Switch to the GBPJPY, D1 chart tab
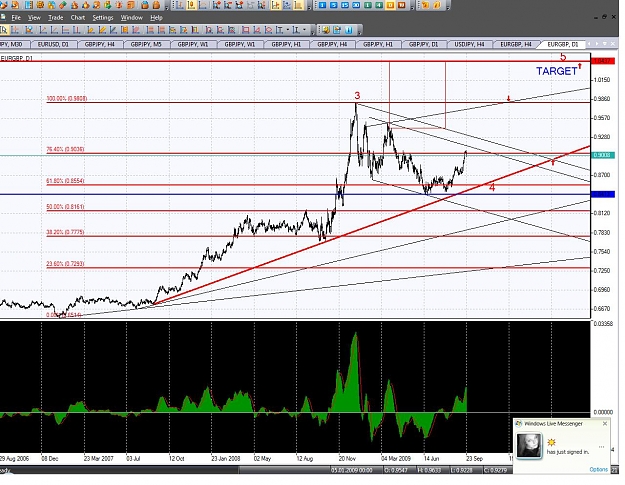The image size is (625, 485). coord(423,44)
